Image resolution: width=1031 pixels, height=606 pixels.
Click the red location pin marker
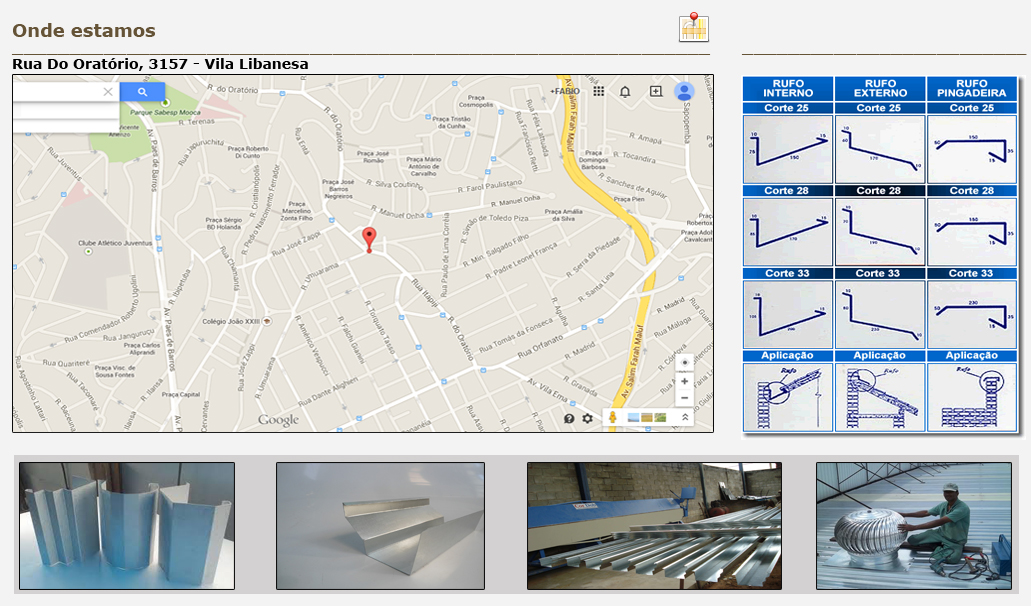(x=369, y=238)
